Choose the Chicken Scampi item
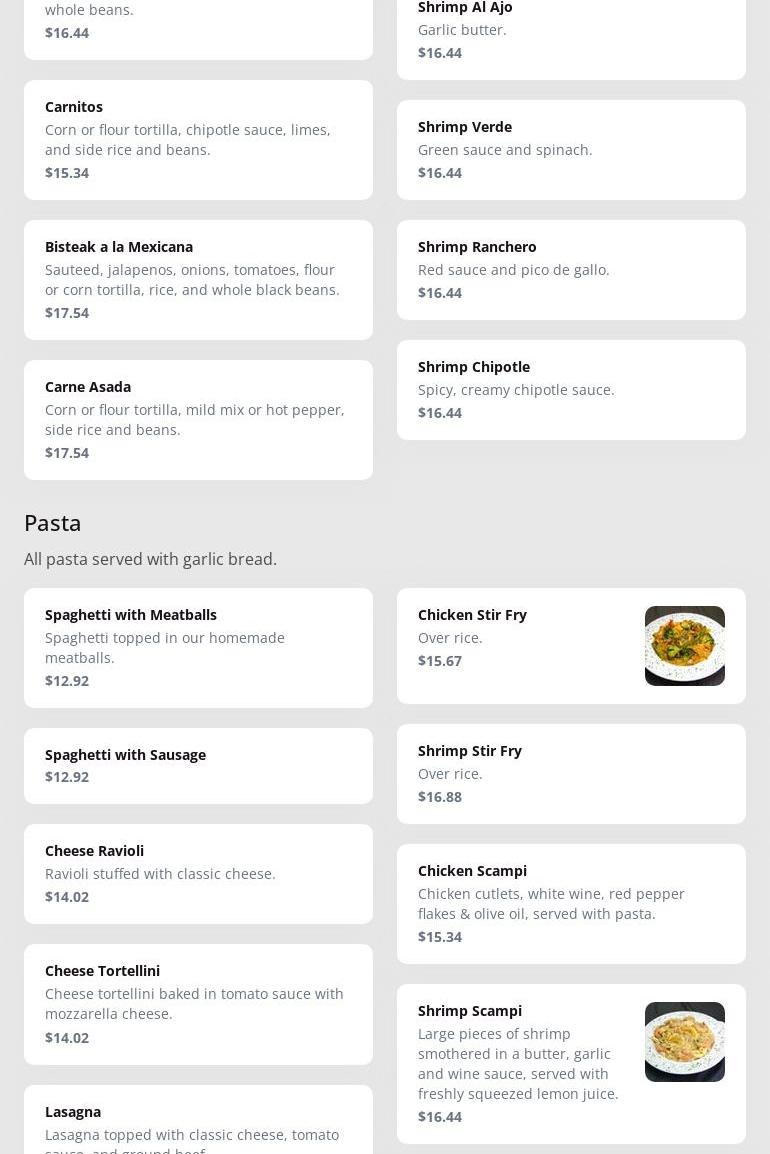770x1154 pixels. tap(571, 904)
